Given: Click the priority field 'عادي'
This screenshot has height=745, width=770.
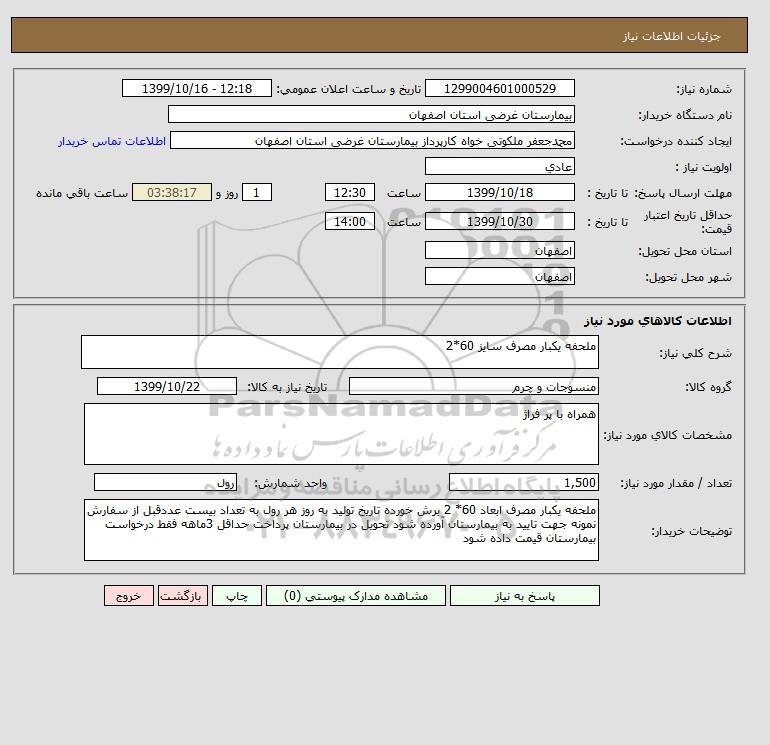Looking at the screenshot, I should [x=499, y=166].
